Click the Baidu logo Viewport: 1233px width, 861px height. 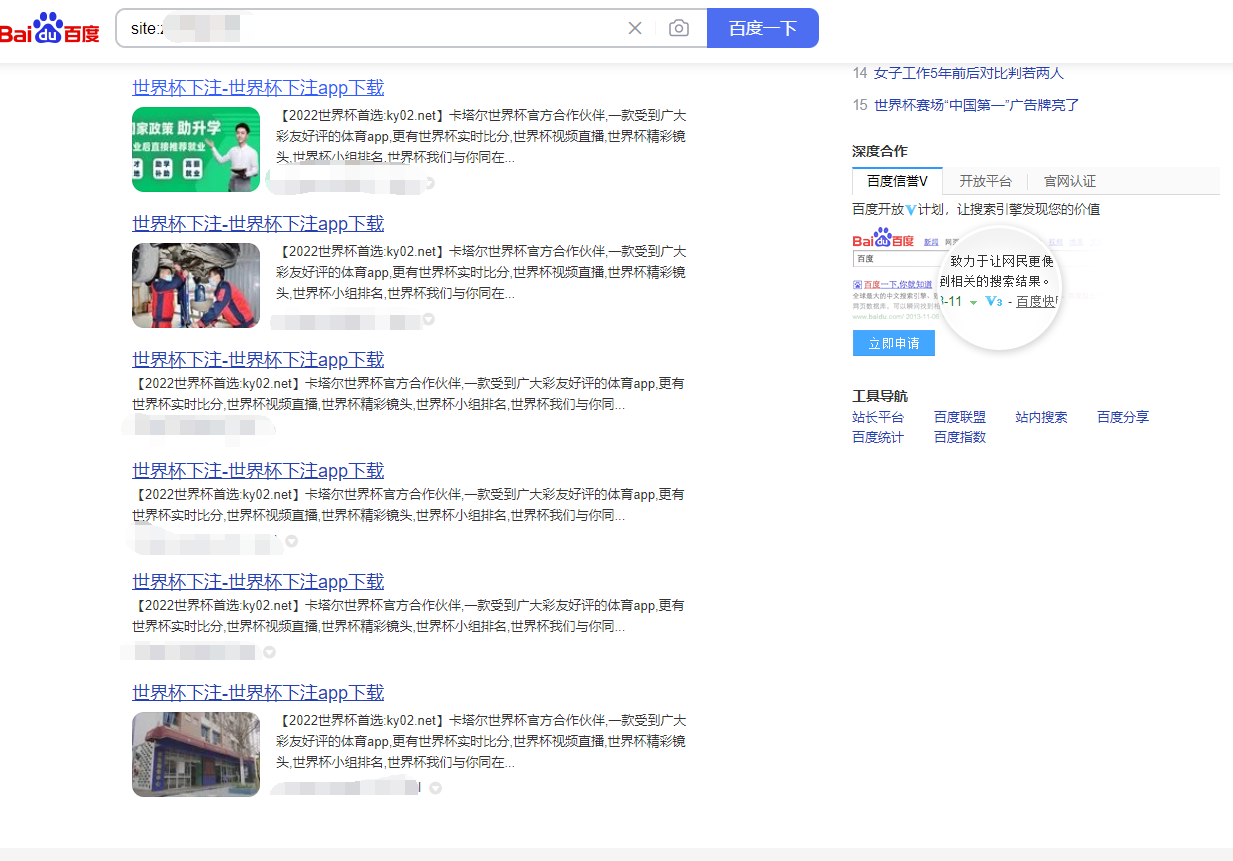(x=49, y=28)
